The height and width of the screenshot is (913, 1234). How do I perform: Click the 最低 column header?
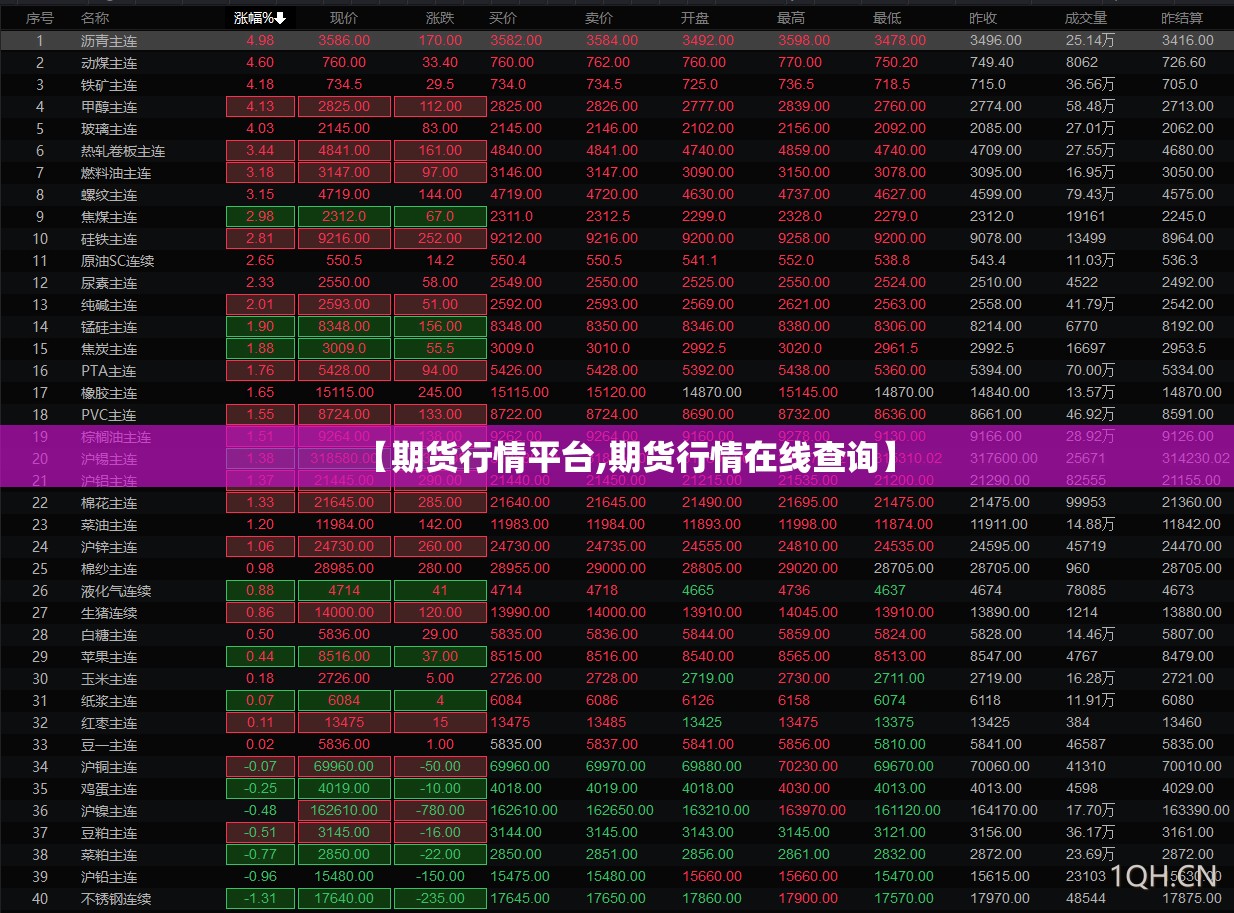pyautogui.click(x=888, y=18)
